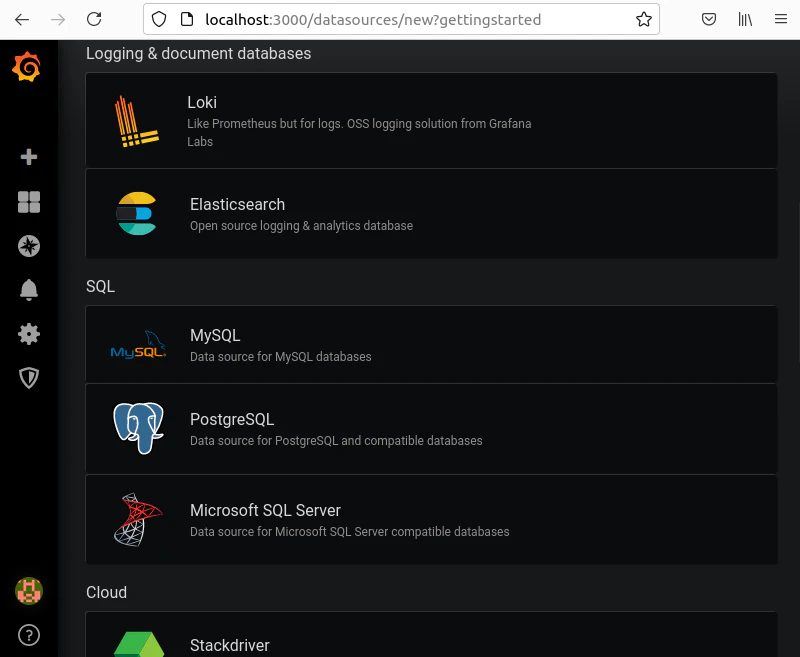The width and height of the screenshot is (800, 657).
Task: Click the page vertical scrollbar
Action: tap(797, 281)
